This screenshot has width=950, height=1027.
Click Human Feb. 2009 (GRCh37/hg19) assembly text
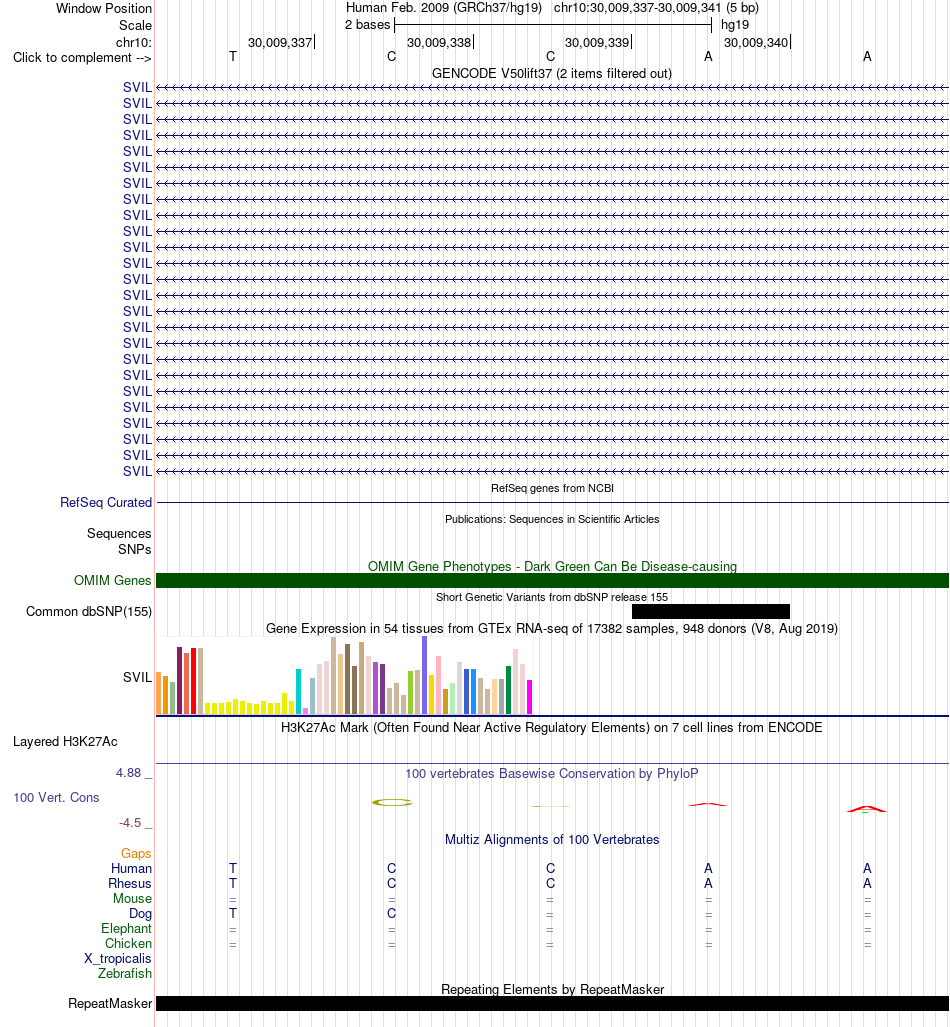pos(444,8)
